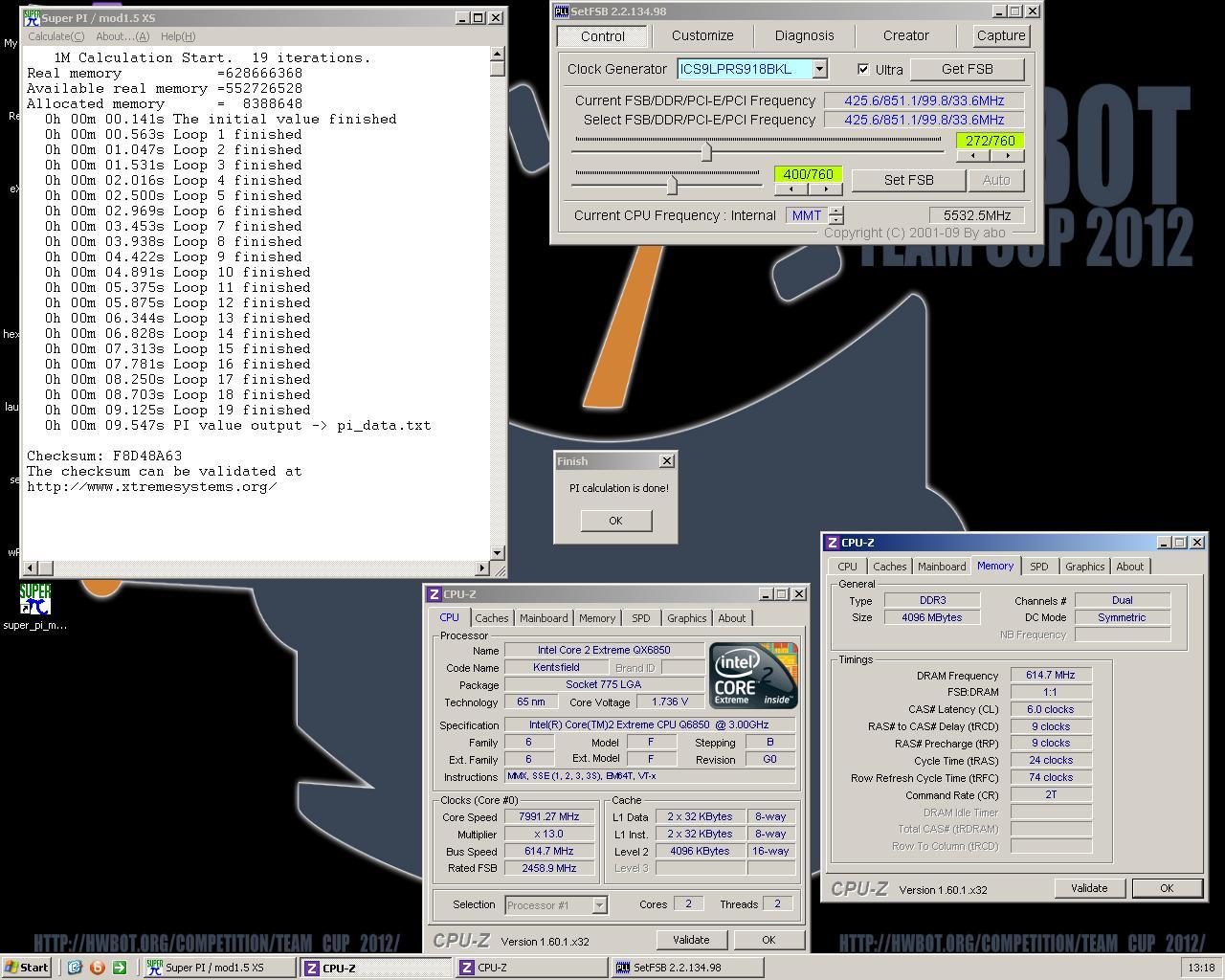Click the Get FSB button
Image resolution: width=1225 pixels, height=980 pixels.
pyautogui.click(x=967, y=69)
